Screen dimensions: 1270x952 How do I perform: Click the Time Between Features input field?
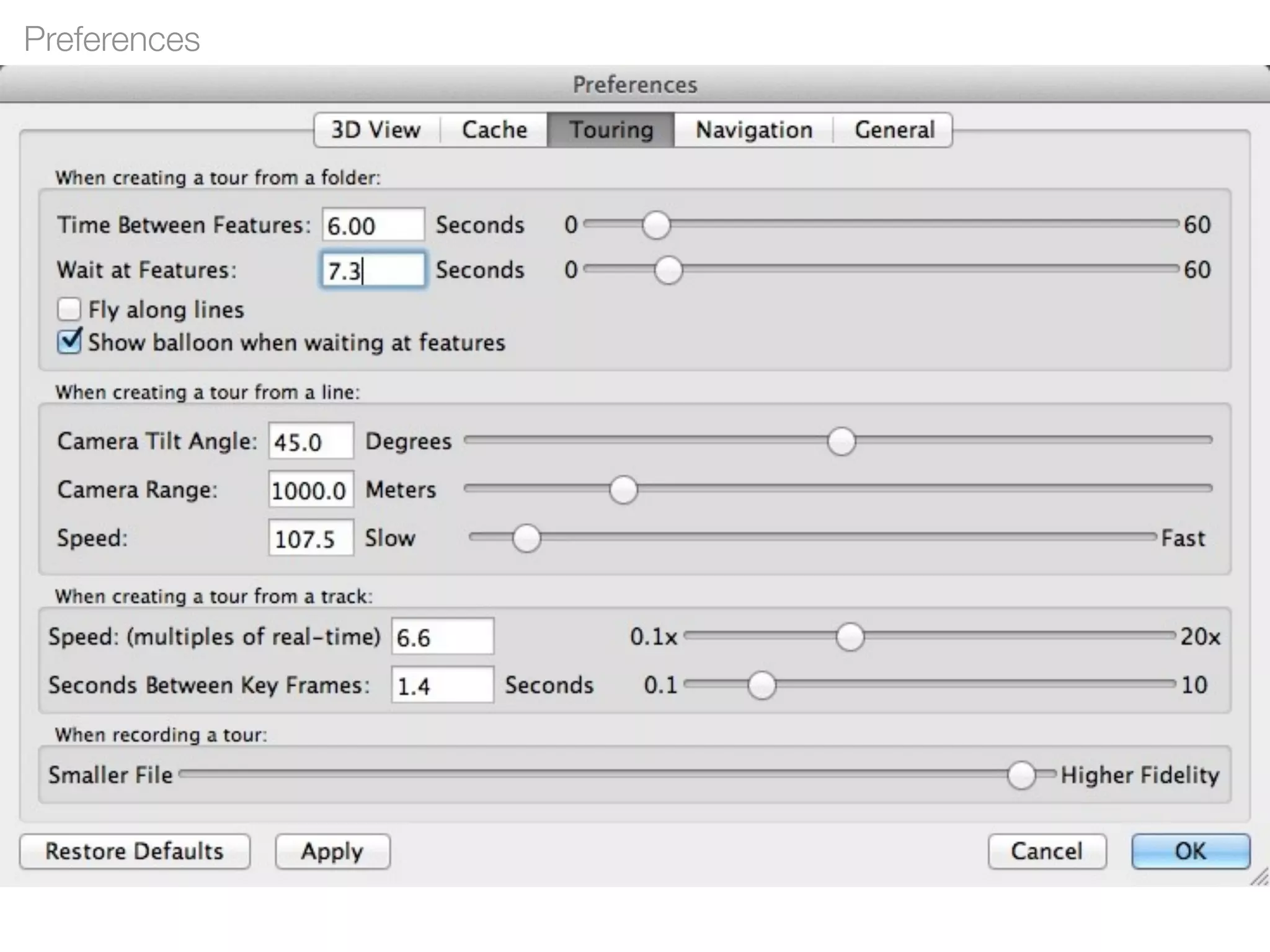373,225
